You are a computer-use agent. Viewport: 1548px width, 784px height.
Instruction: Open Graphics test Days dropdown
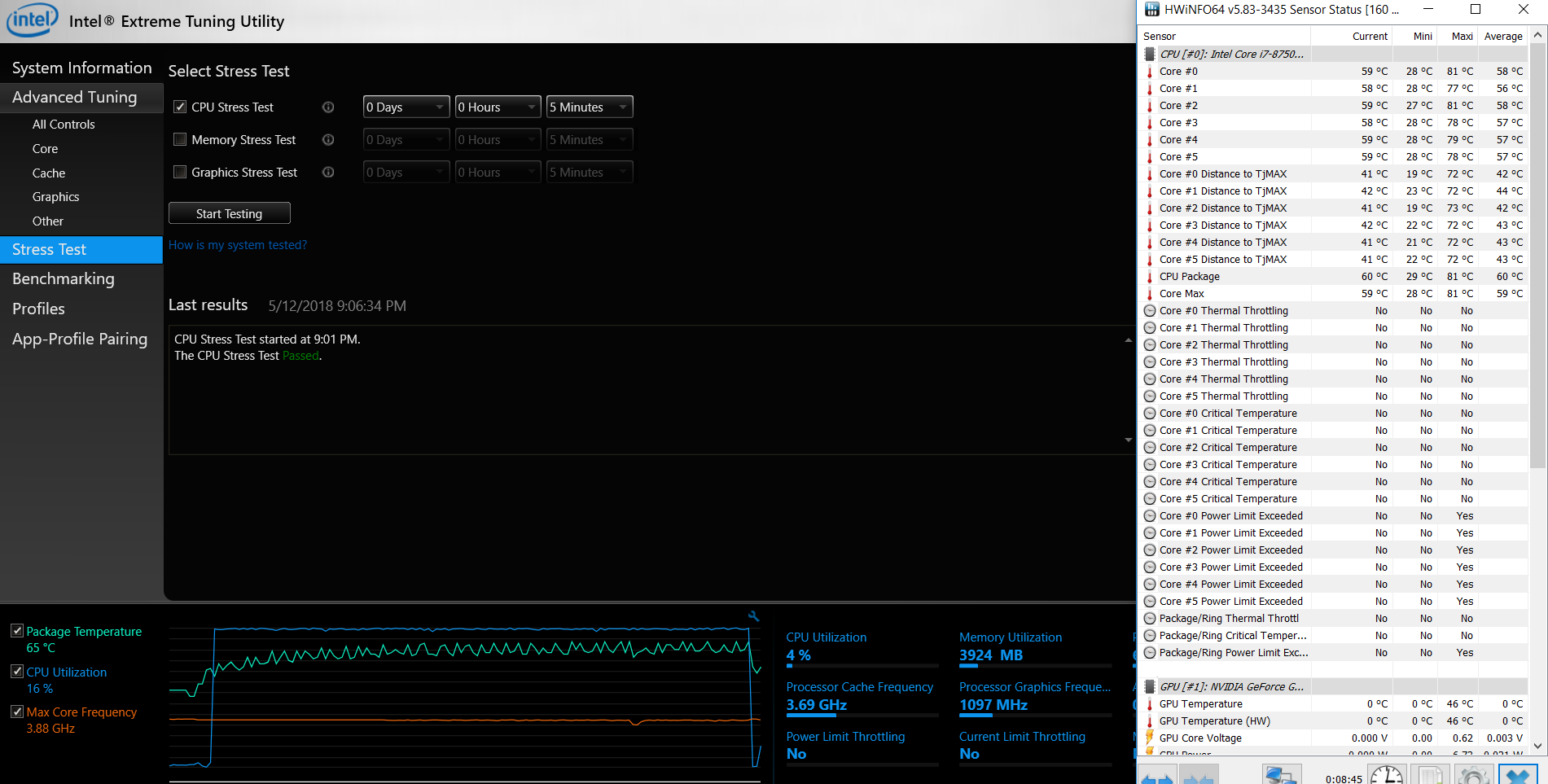coord(406,173)
